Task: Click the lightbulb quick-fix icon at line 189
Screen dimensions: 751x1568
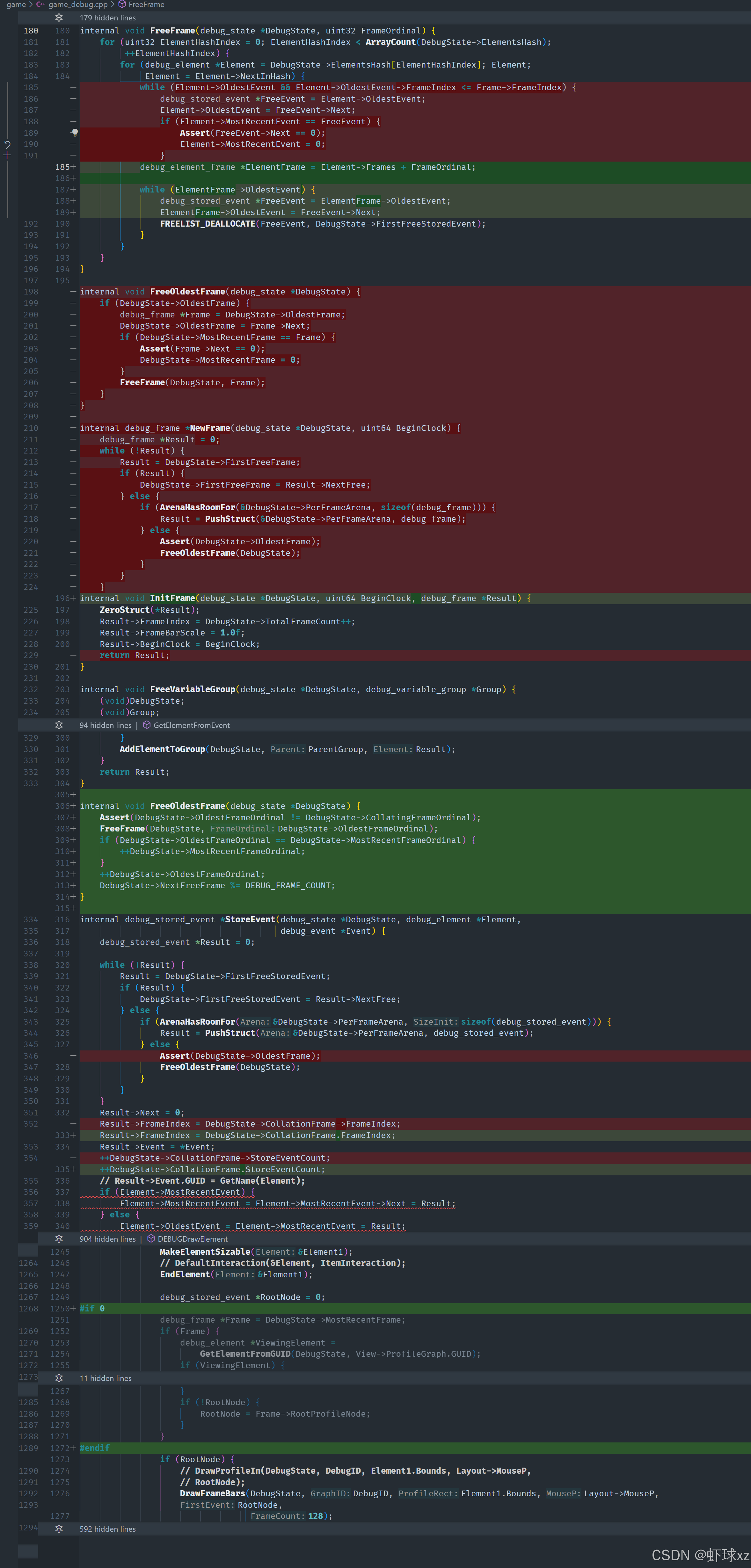Action: pyautogui.click(x=75, y=133)
